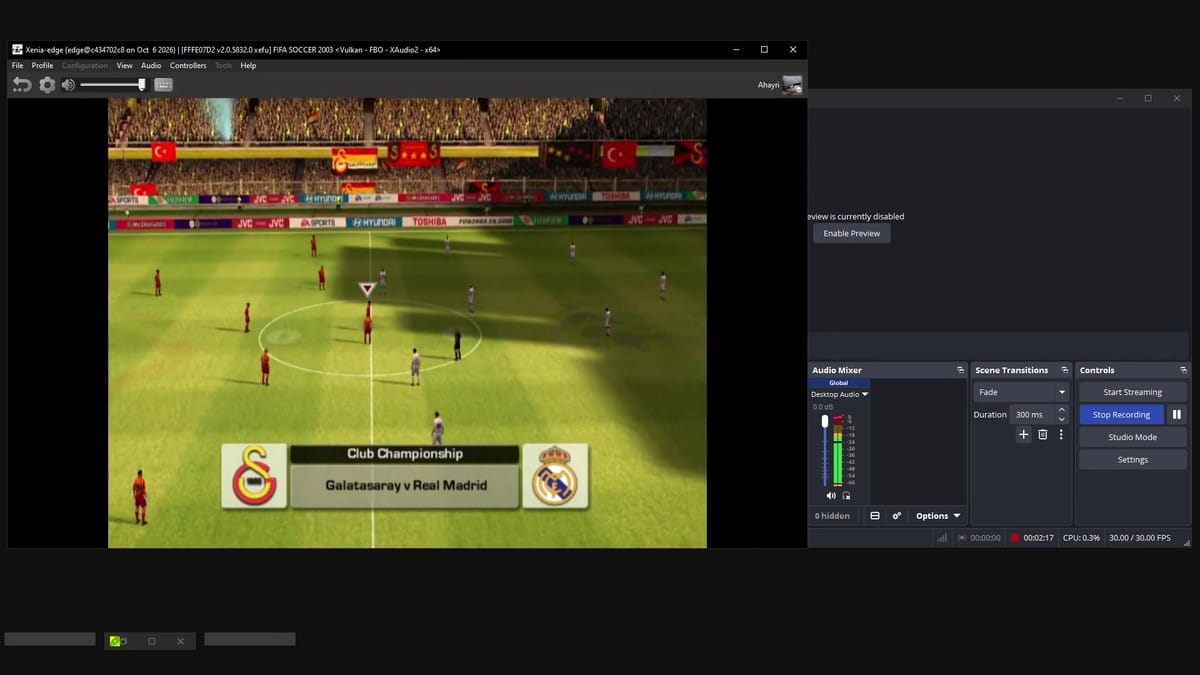Click streaming time 00:00:00
The height and width of the screenshot is (675, 1200).
985,538
